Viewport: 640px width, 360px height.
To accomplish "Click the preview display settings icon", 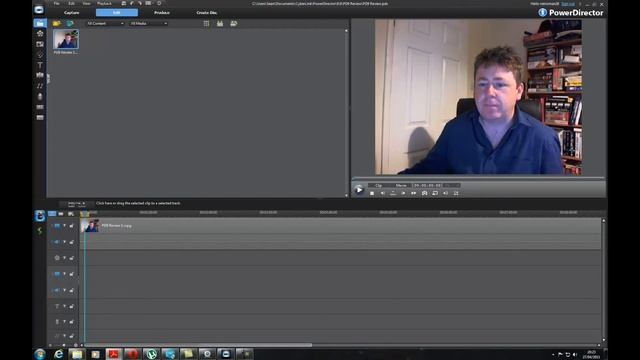I will pyautogui.click(x=435, y=193).
